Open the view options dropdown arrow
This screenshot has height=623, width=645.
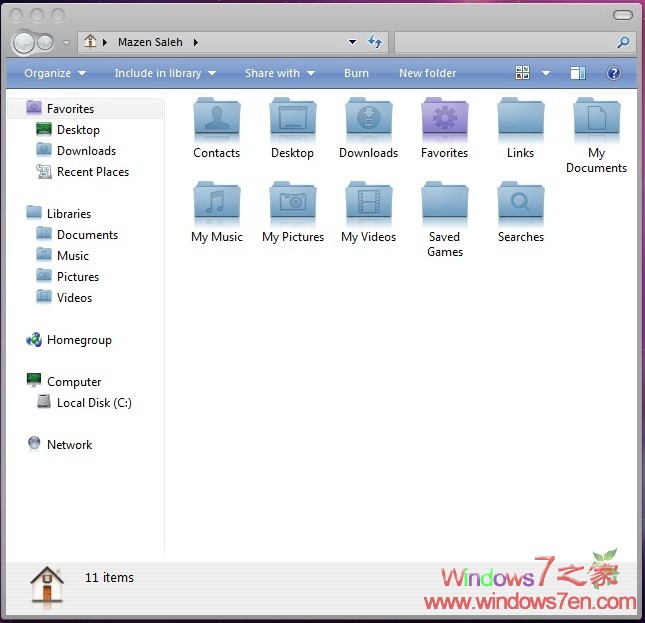(546, 73)
